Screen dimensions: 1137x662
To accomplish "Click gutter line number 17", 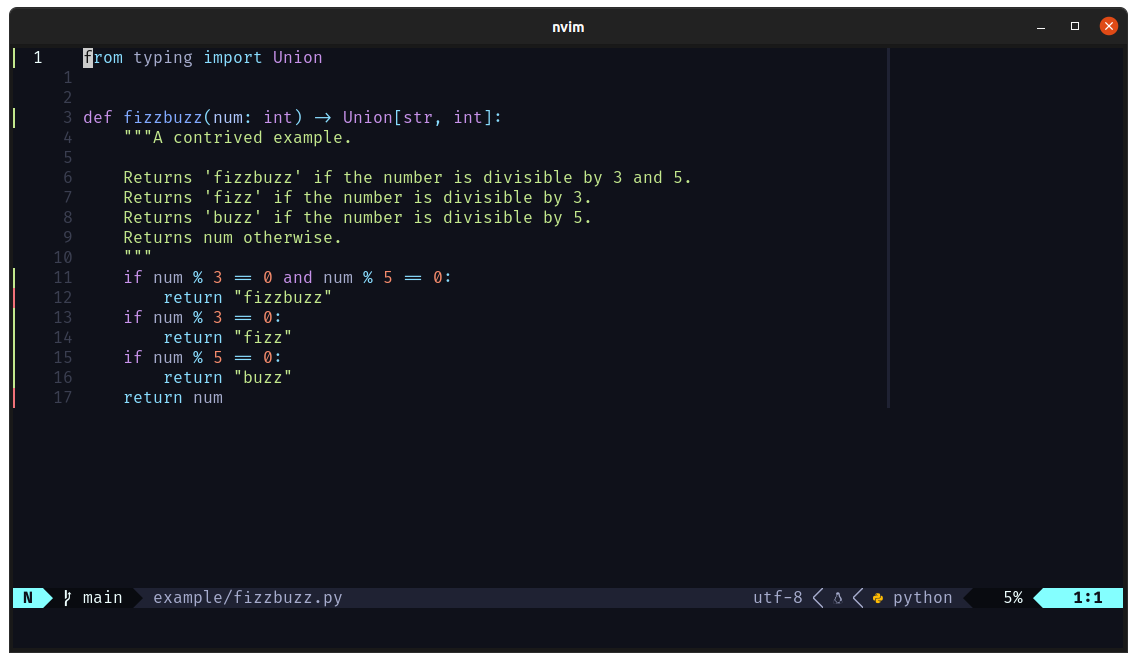I will 63,398.
